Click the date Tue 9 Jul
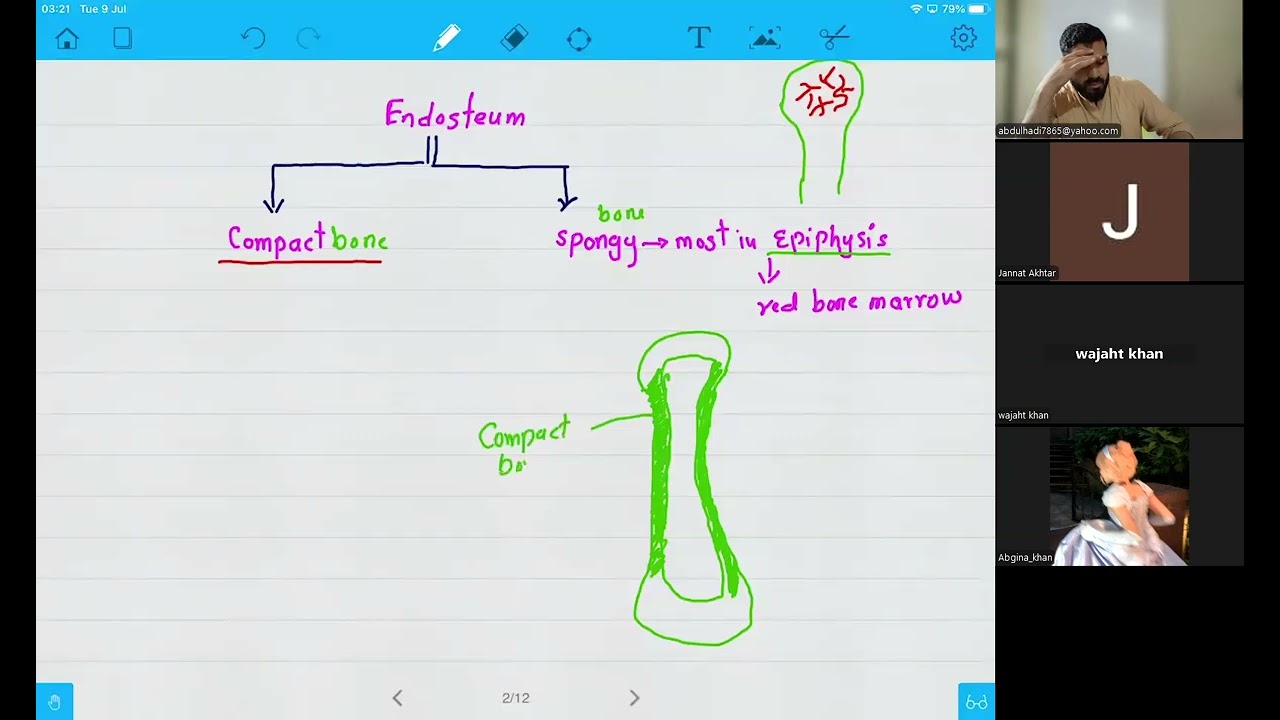The image size is (1280, 720). click(x=103, y=9)
